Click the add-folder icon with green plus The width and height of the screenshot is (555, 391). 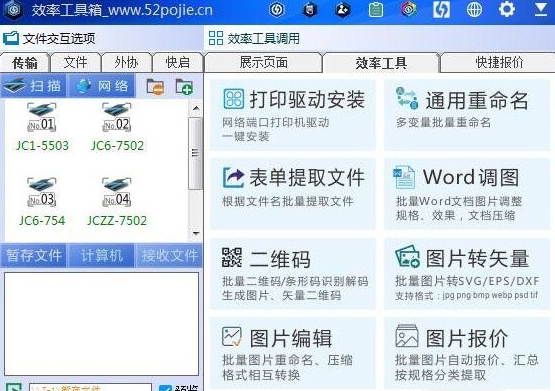coord(184,86)
